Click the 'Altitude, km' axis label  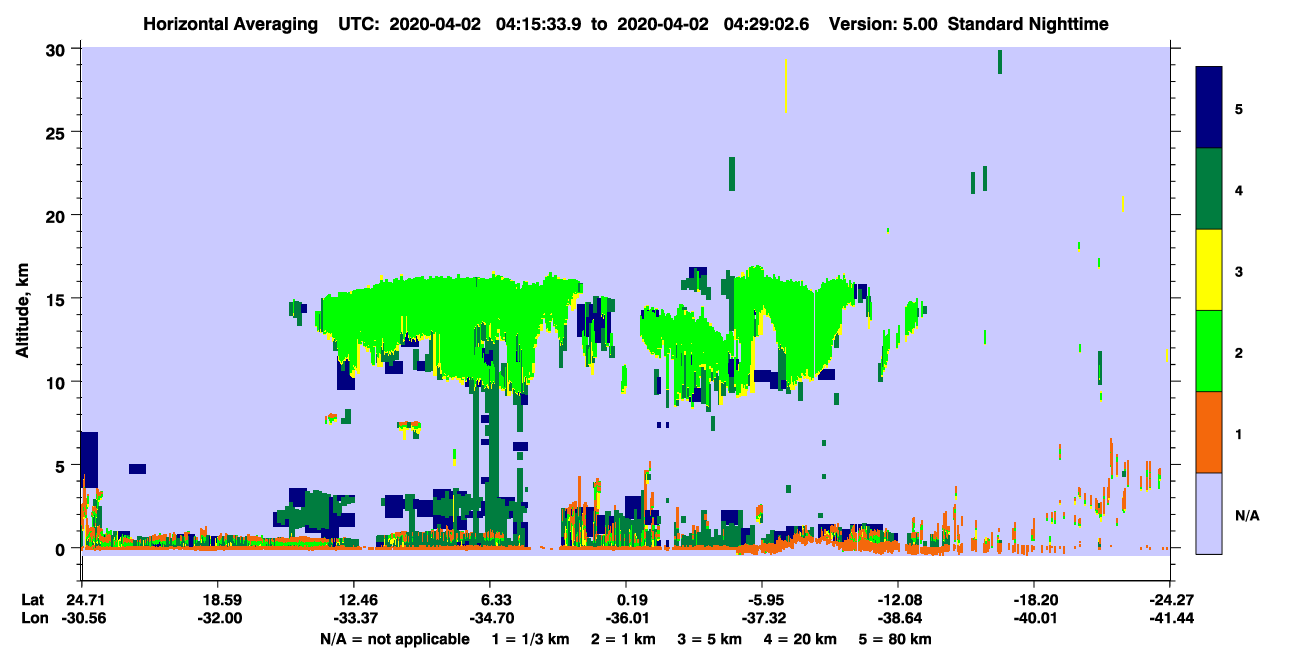[x=22, y=312]
